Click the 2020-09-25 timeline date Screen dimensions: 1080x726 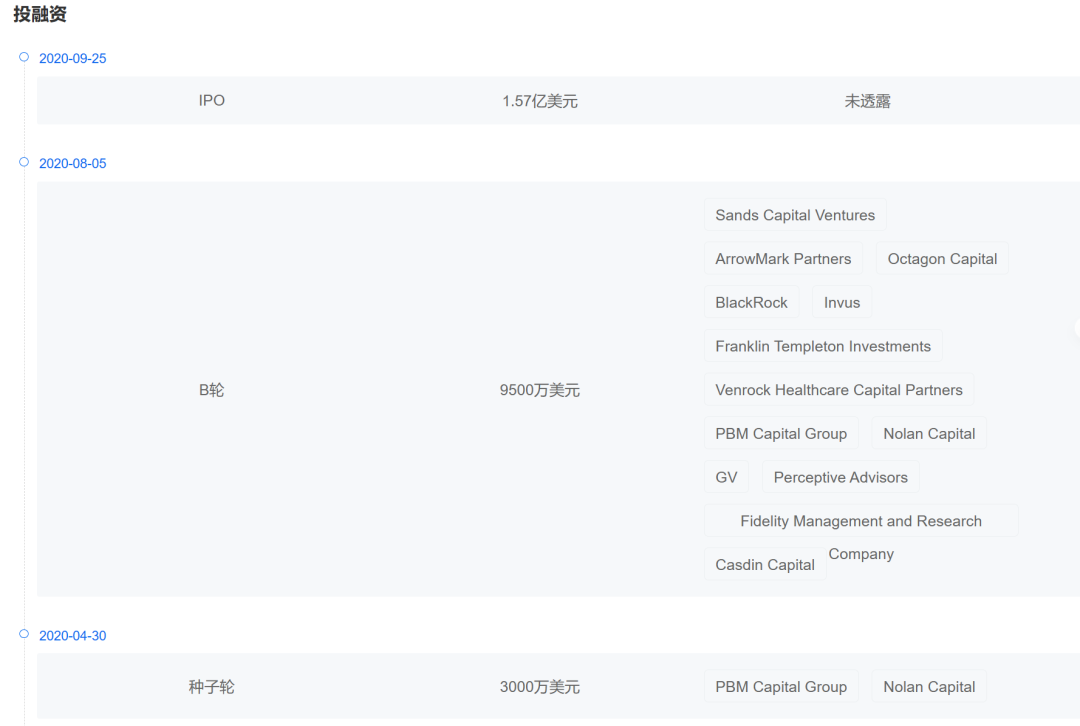click(x=72, y=59)
